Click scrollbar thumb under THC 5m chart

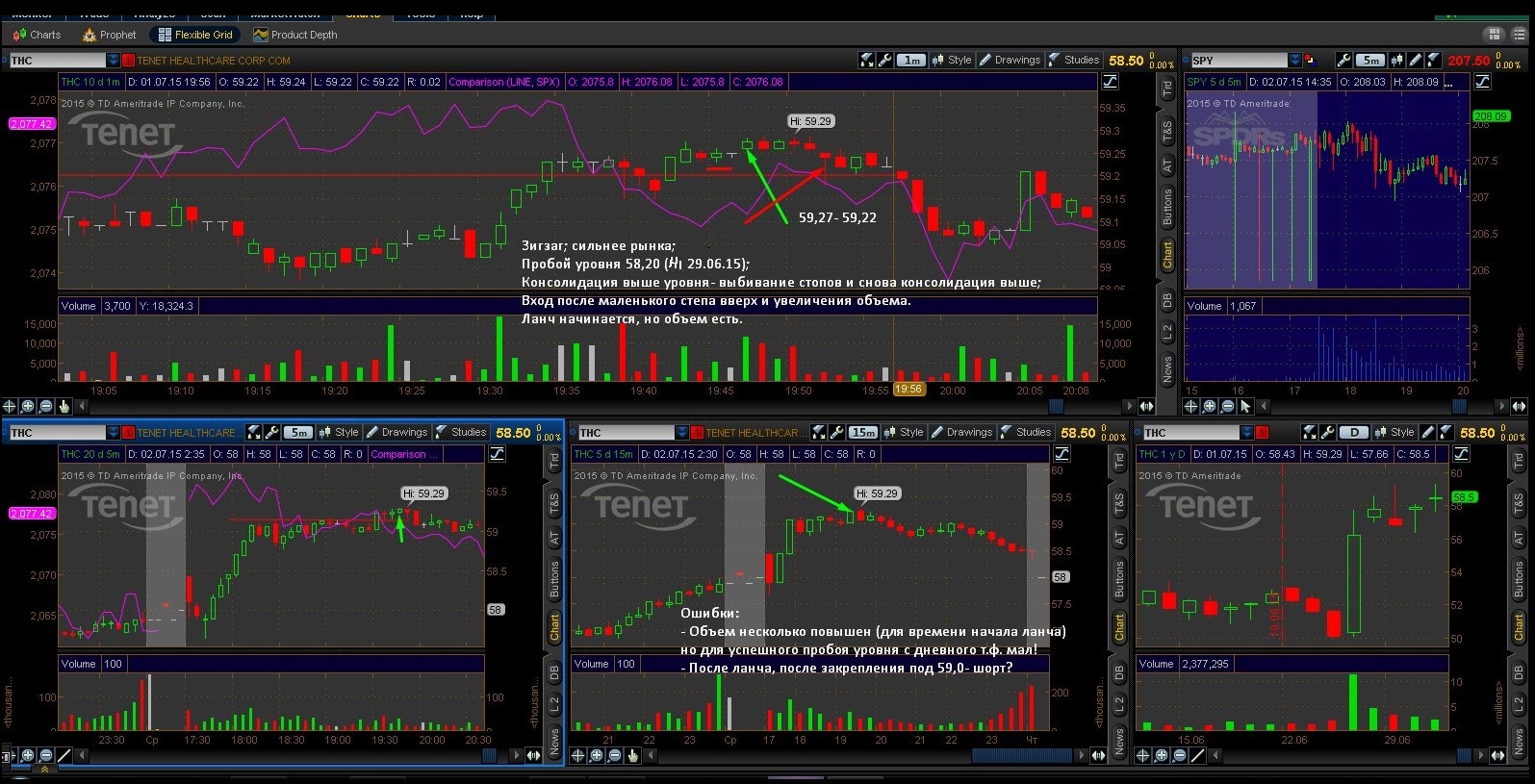point(488,755)
